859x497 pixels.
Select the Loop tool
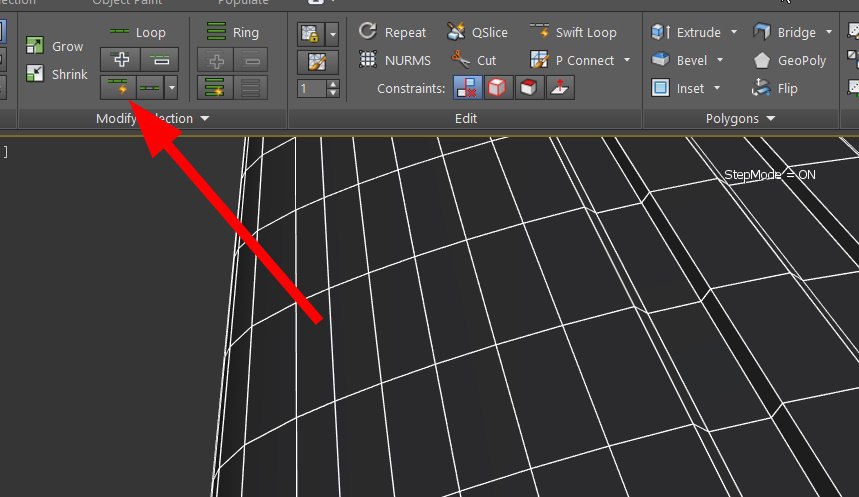tap(138, 32)
